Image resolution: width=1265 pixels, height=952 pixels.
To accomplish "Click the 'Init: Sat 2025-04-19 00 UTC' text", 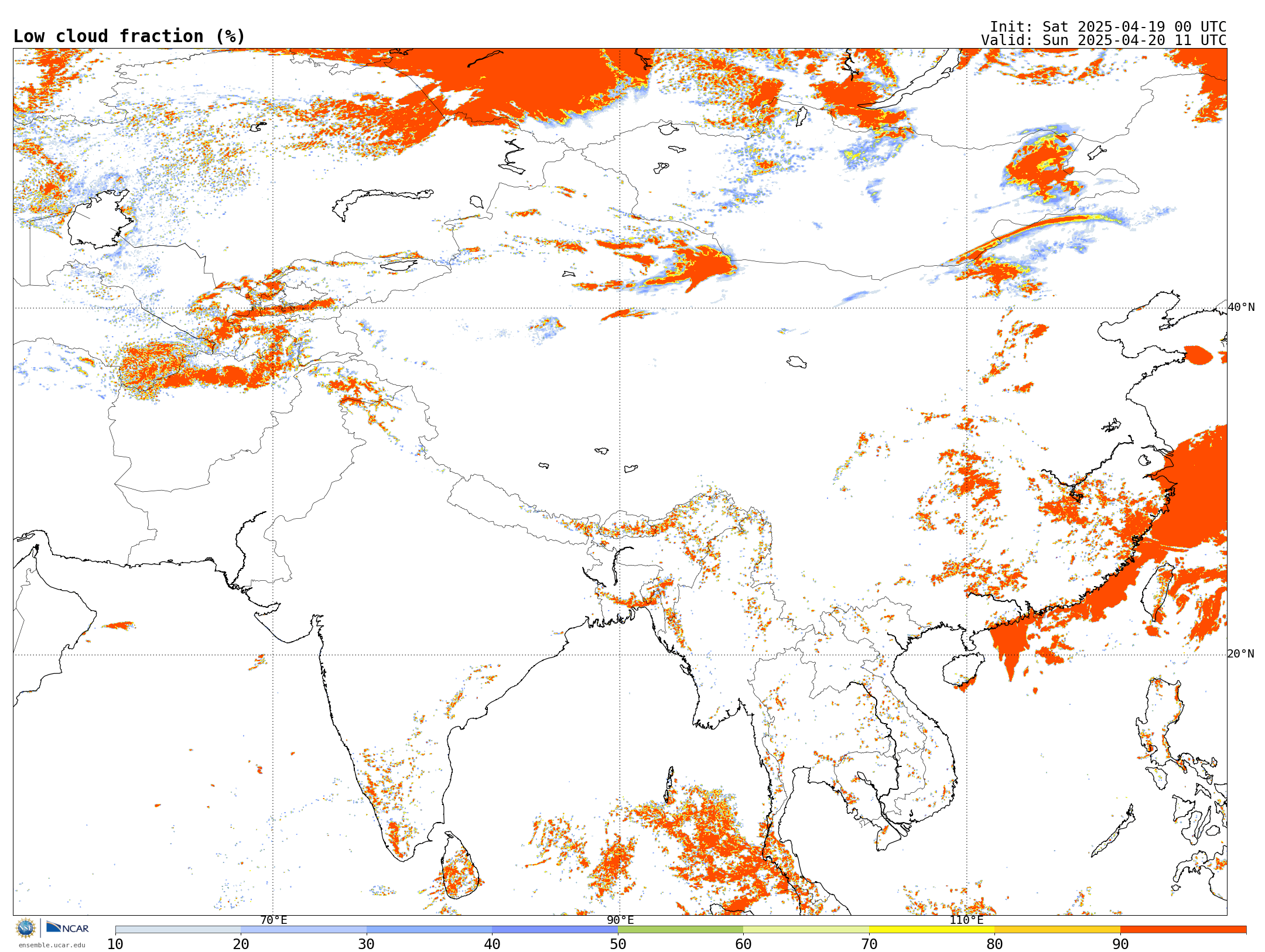I will [1108, 27].
